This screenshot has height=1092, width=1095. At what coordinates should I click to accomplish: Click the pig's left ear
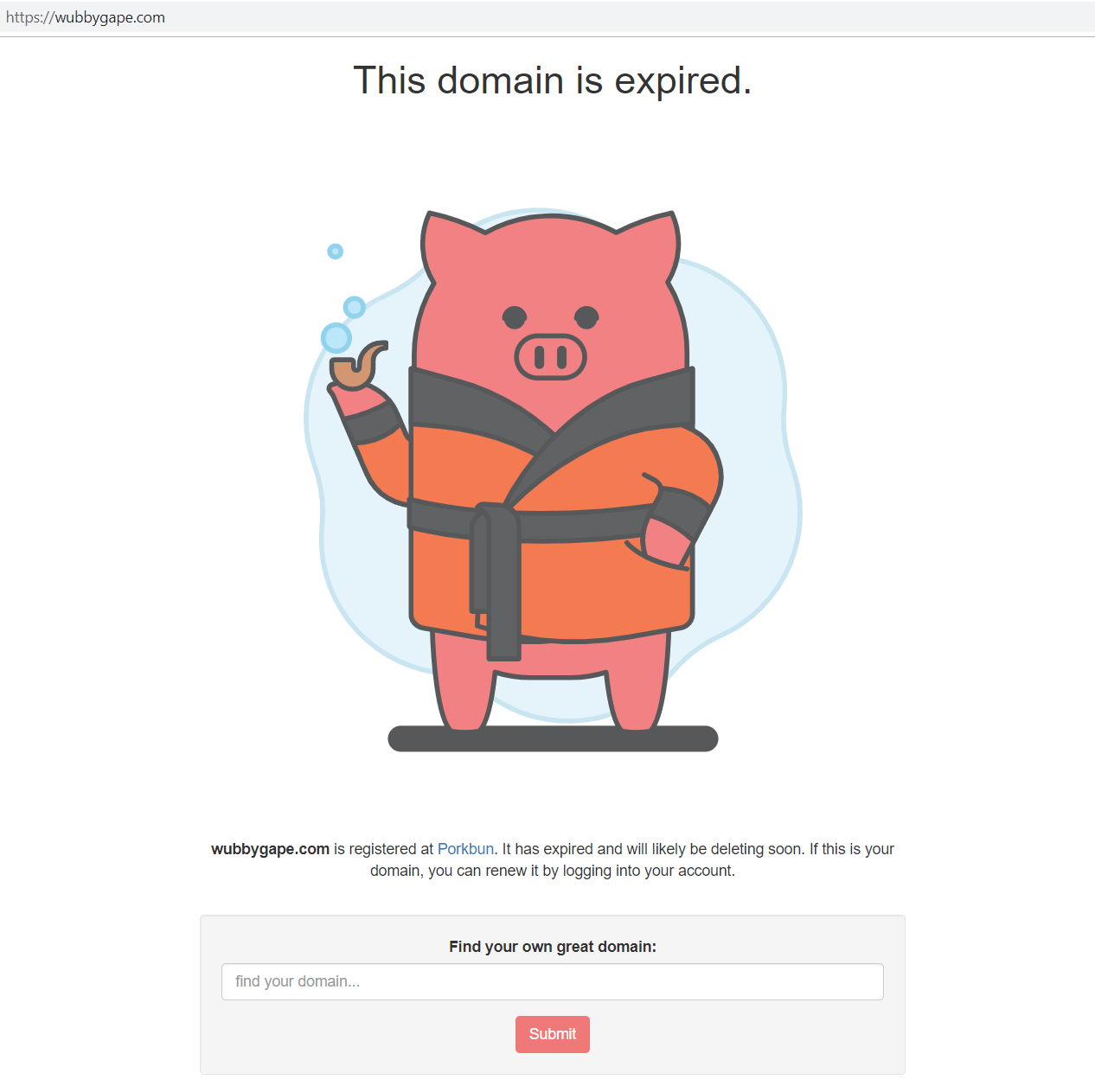(x=450, y=245)
